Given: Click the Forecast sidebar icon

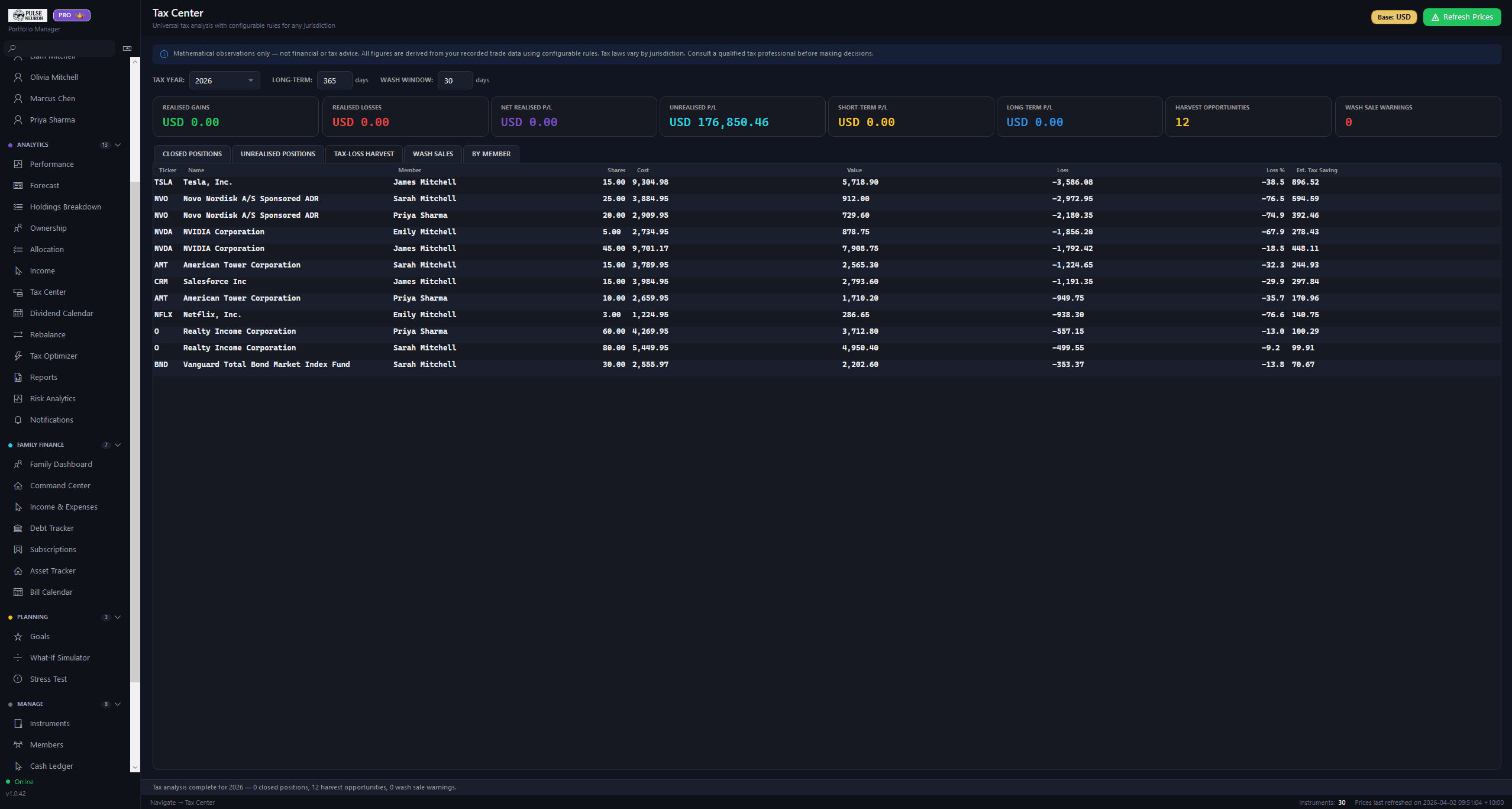Looking at the screenshot, I should [x=18, y=185].
